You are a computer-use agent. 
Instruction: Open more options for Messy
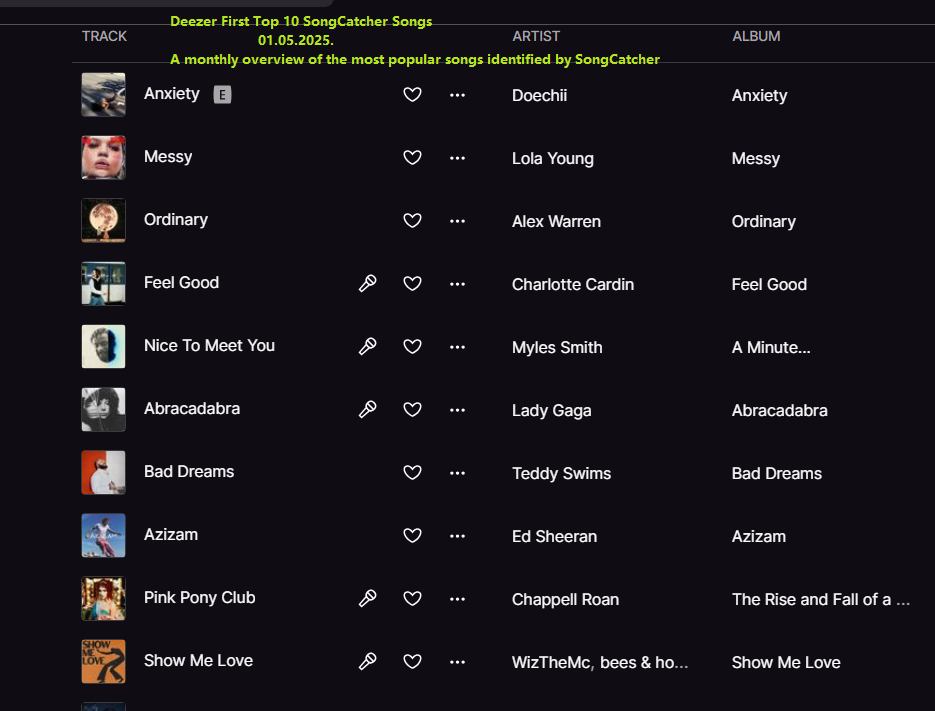point(457,158)
